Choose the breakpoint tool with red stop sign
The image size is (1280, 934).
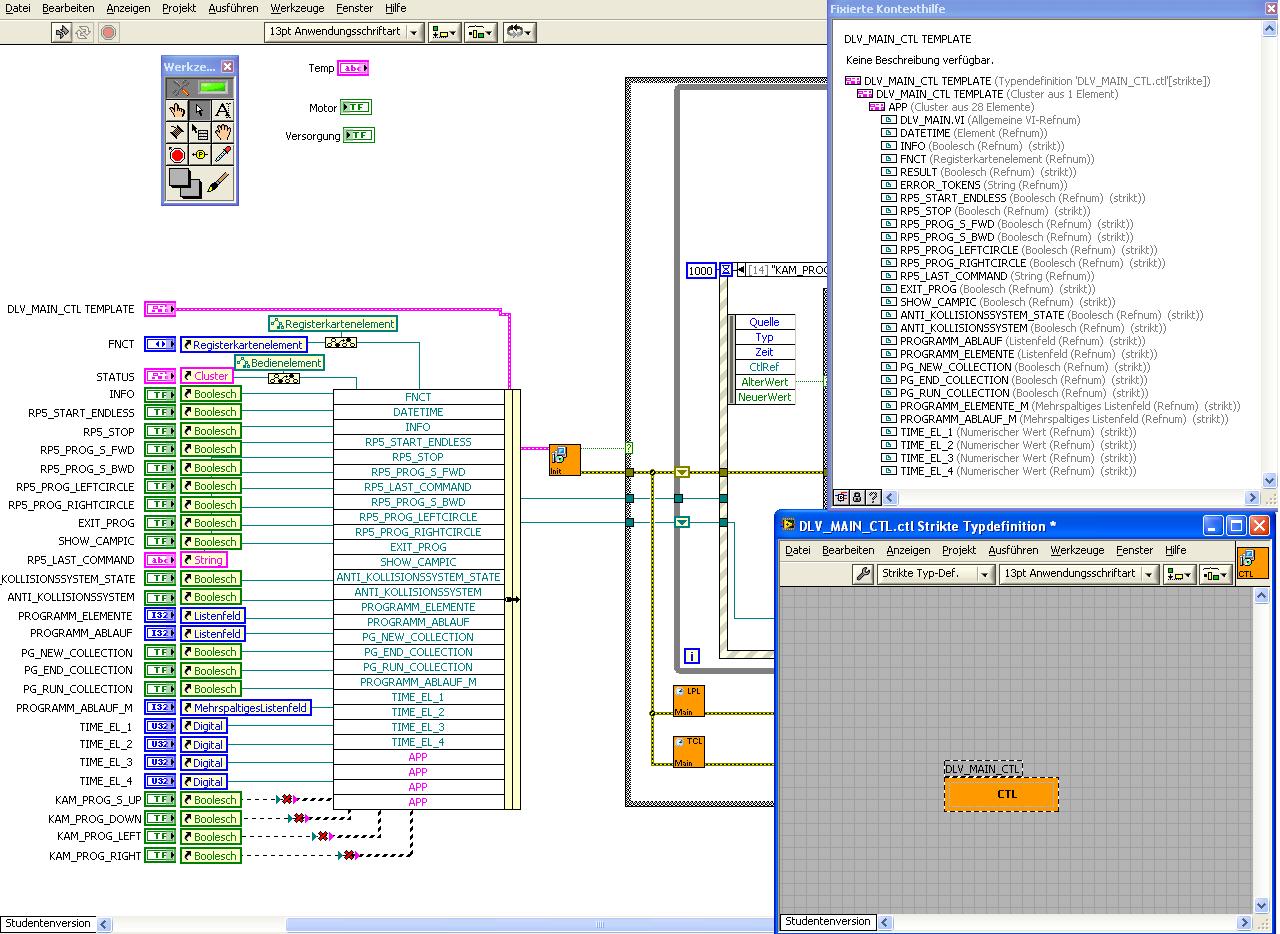click(x=177, y=155)
